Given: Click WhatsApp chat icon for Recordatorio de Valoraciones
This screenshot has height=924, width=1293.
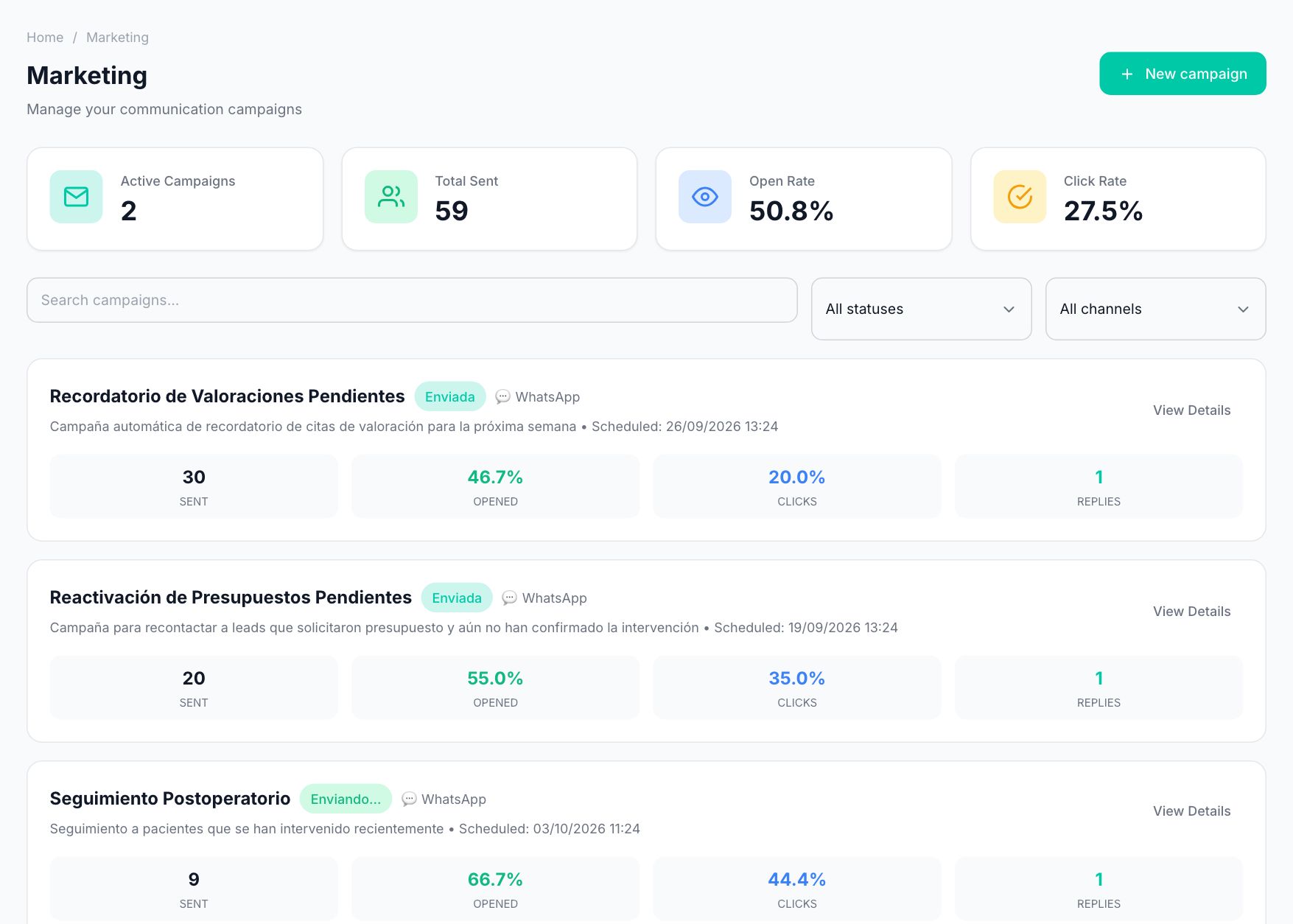Looking at the screenshot, I should tap(502, 396).
